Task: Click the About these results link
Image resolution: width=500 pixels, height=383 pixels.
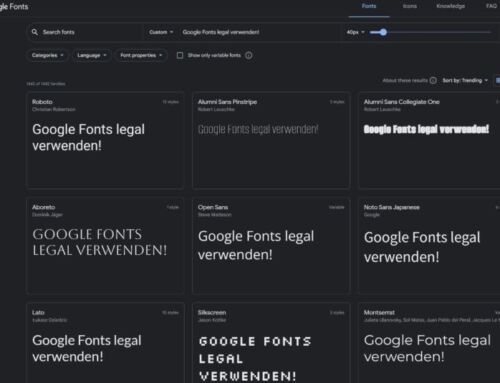Action: (x=405, y=80)
